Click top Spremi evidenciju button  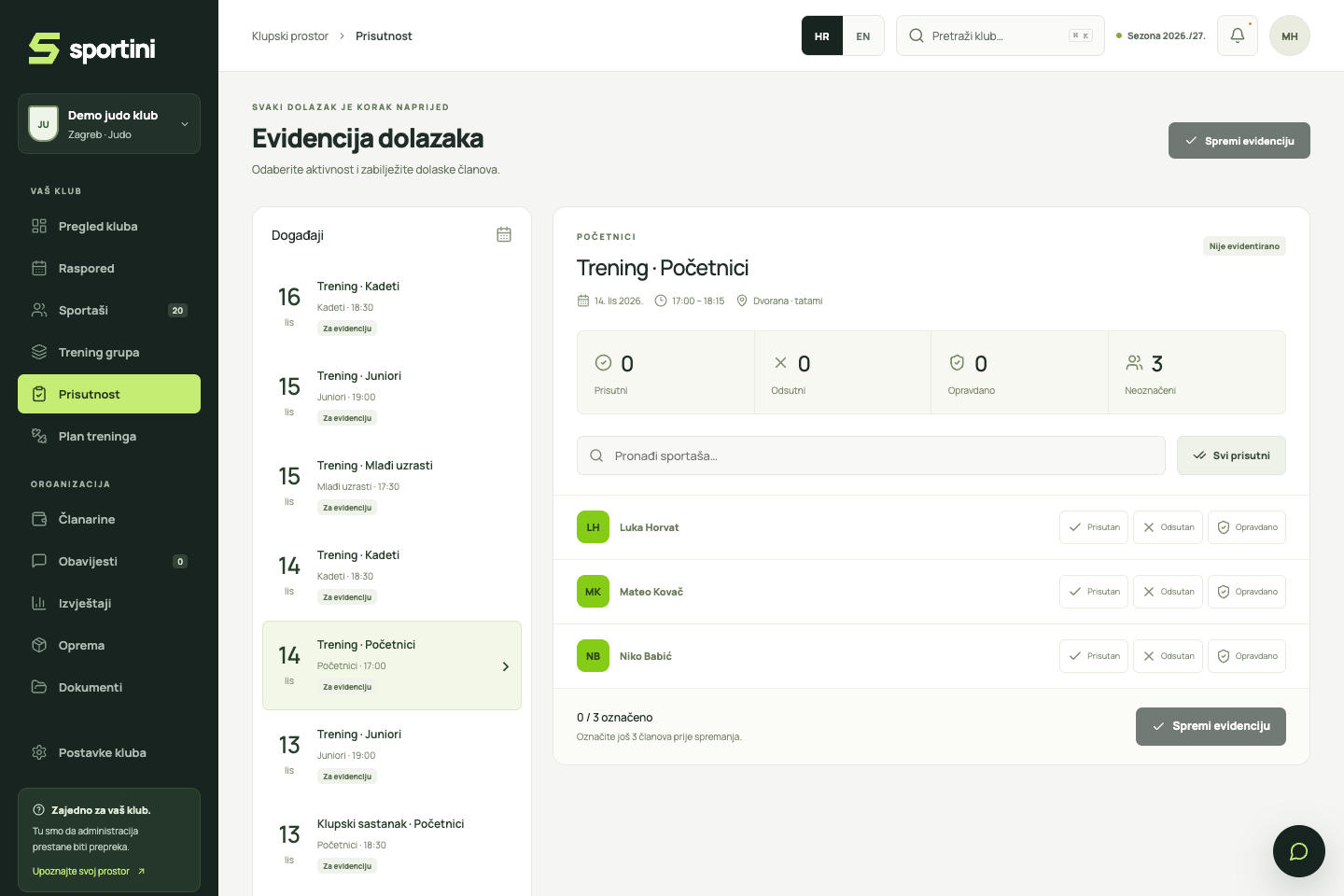[x=1239, y=141]
